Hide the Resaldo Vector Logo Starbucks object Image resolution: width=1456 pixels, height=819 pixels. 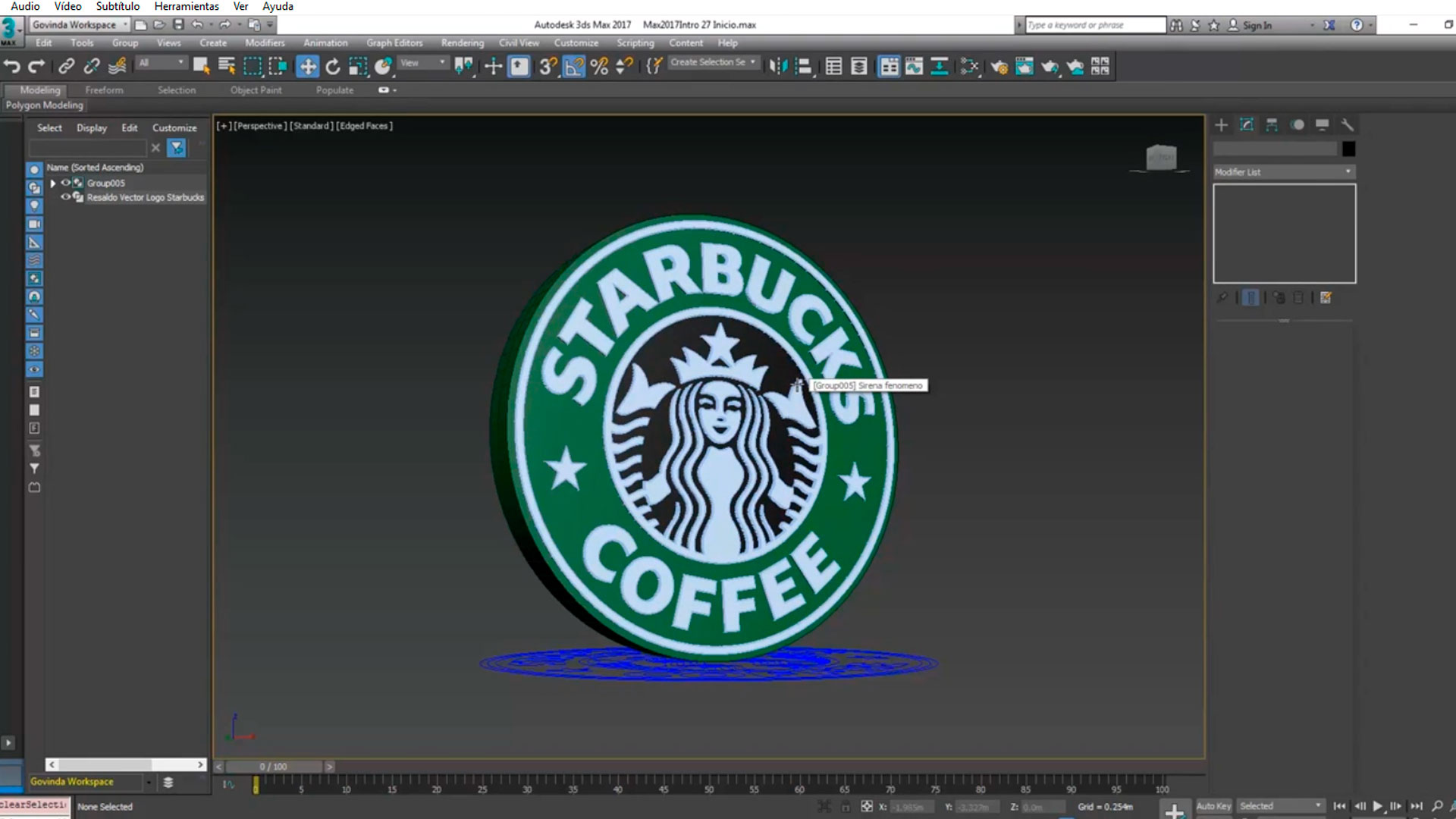[x=66, y=197]
